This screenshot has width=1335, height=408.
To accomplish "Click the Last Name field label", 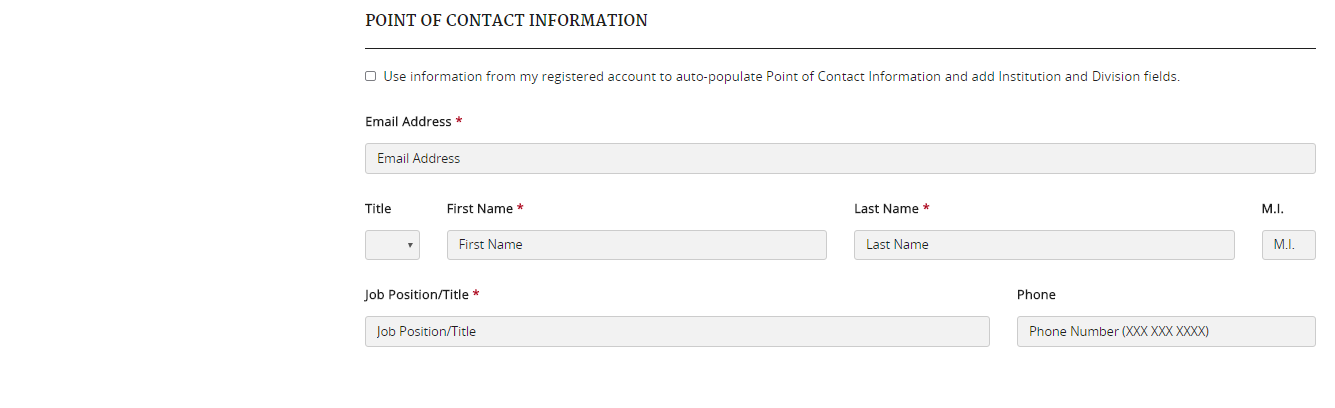I will pyautogui.click(x=886, y=209).
